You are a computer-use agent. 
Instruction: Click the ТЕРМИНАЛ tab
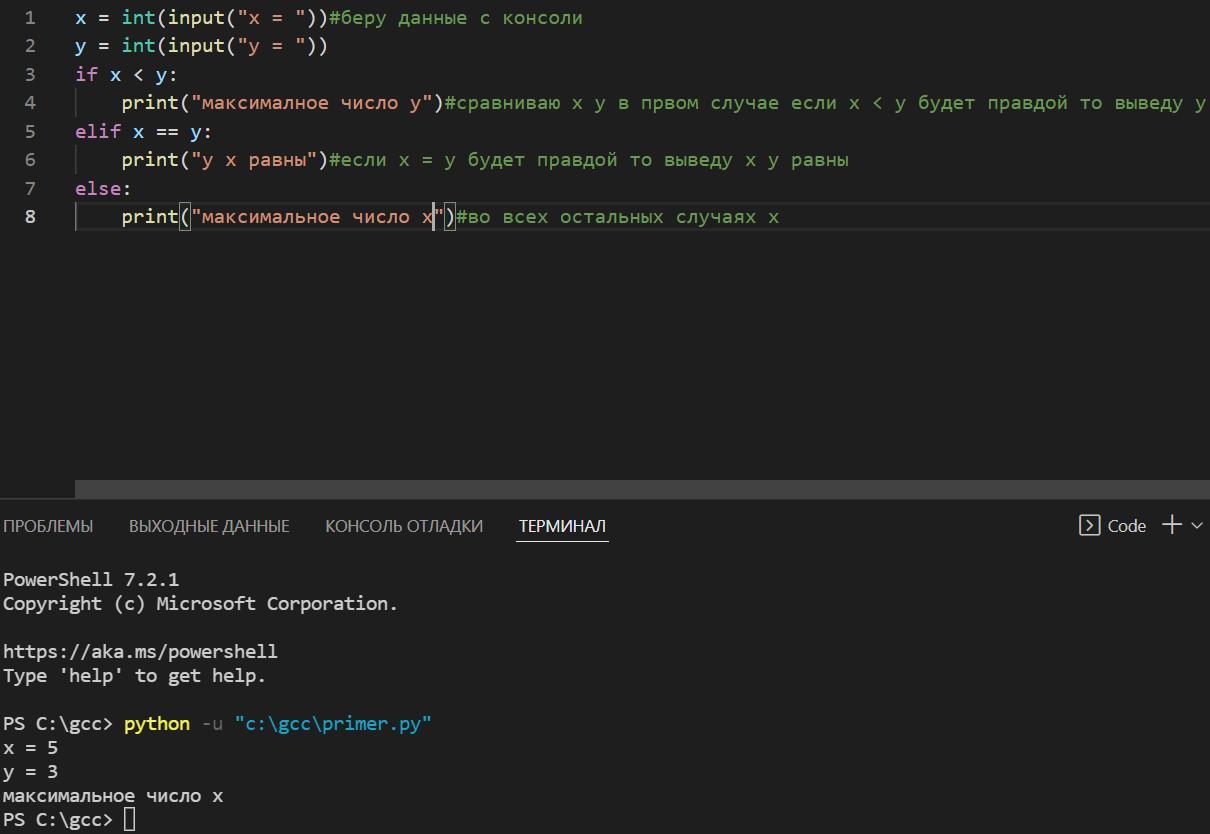(x=562, y=526)
